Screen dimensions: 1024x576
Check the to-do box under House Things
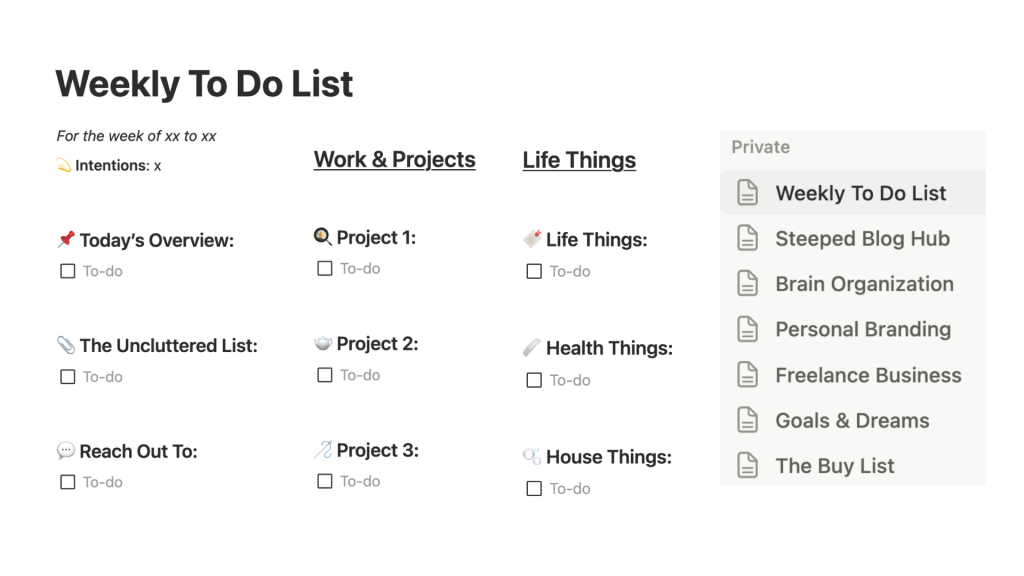click(x=534, y=489)
